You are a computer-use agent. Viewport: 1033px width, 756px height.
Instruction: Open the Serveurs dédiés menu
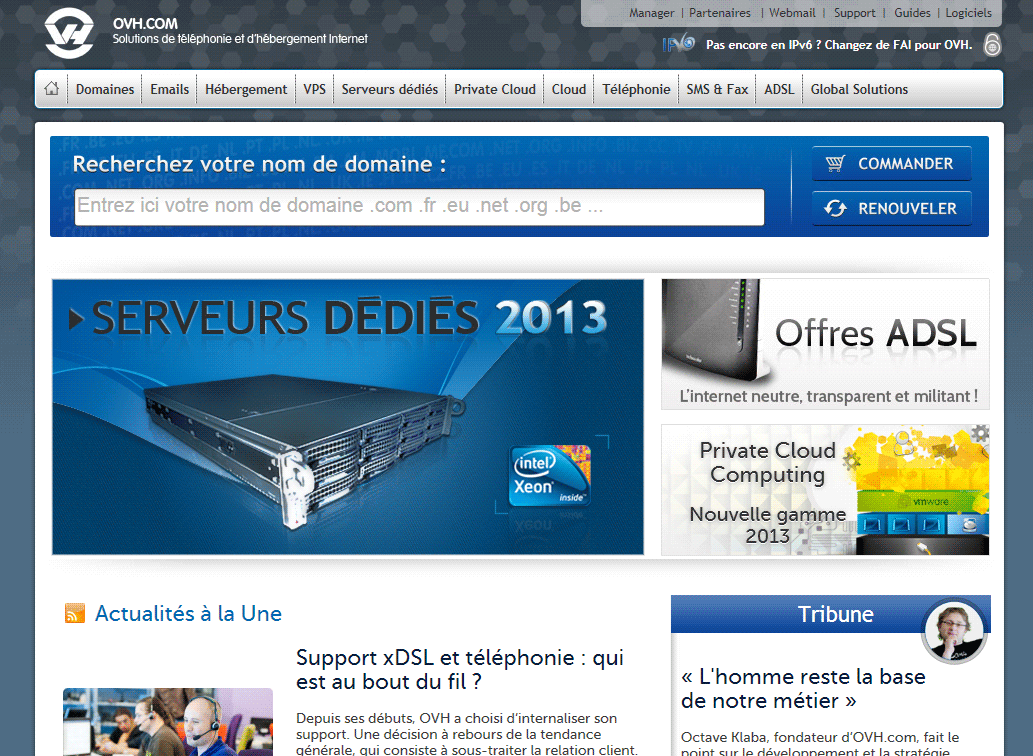click(x=389, y=89)
